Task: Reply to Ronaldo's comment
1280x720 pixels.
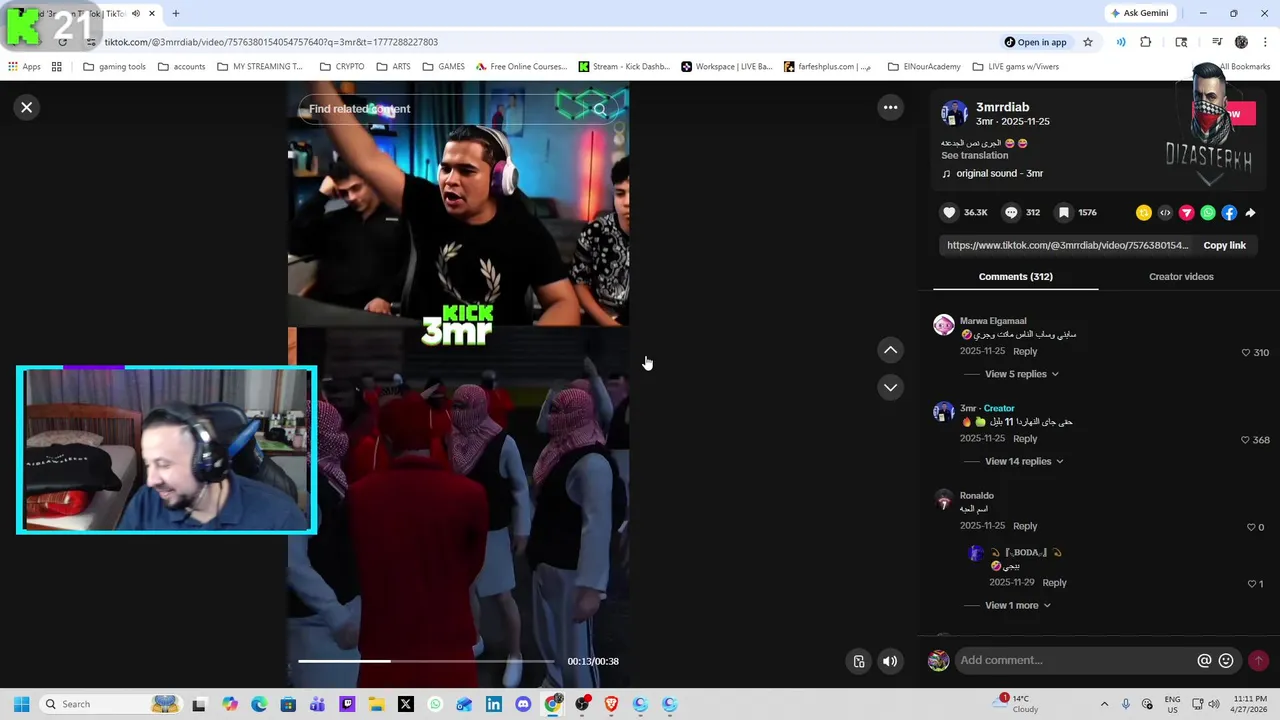Action: [x=1025, y=525]
